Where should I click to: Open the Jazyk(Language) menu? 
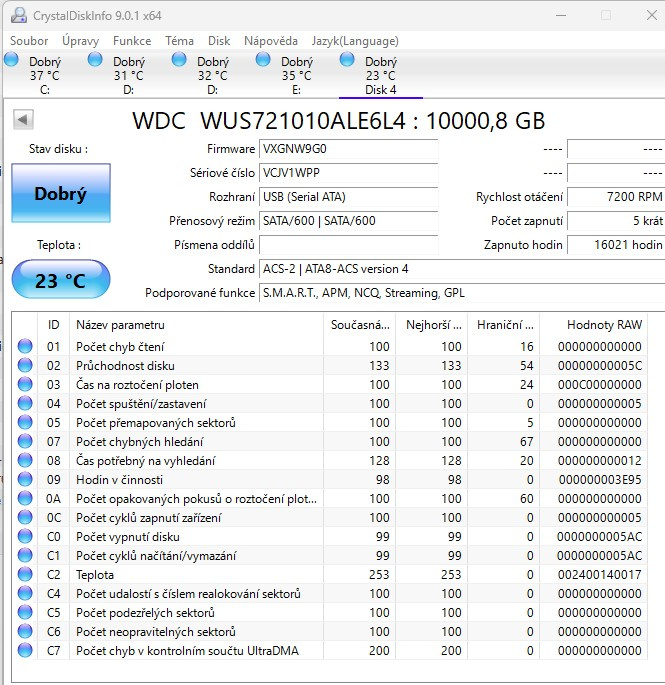pyautogui.click(x=355, y=41)
